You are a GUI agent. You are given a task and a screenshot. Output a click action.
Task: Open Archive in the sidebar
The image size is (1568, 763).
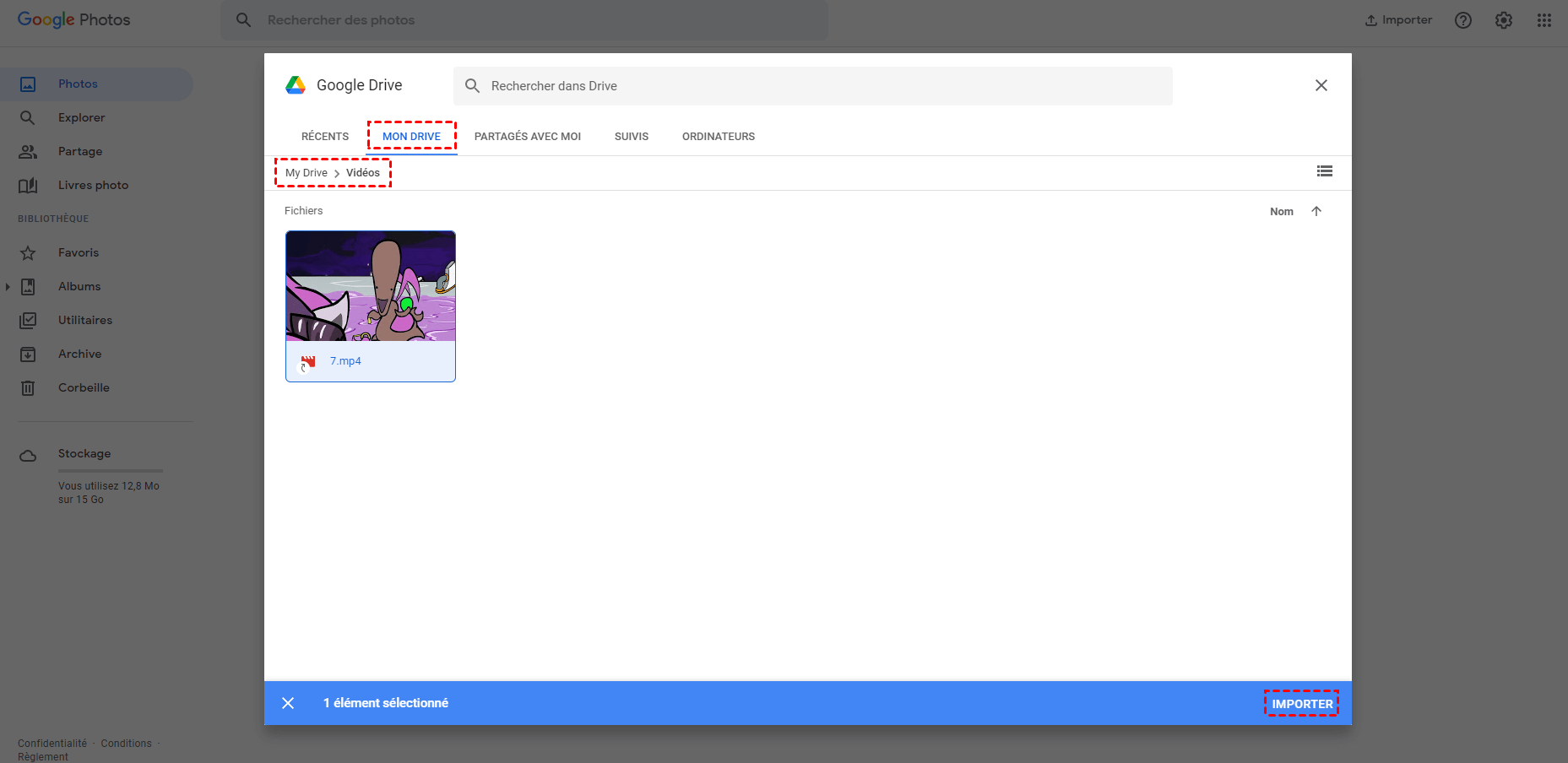[x=79, y=354]
